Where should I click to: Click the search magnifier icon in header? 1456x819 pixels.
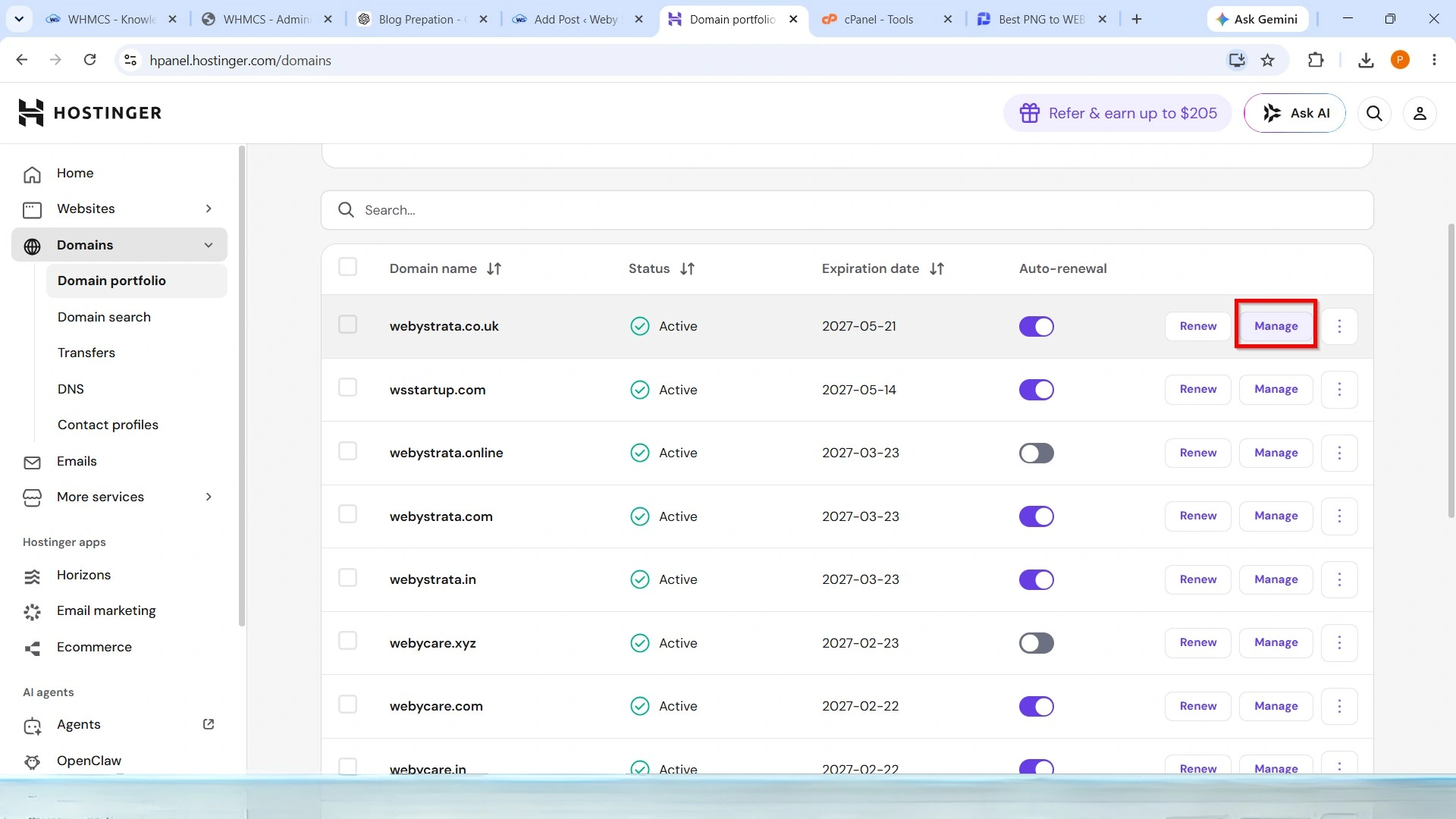[x=1374, y=113]
